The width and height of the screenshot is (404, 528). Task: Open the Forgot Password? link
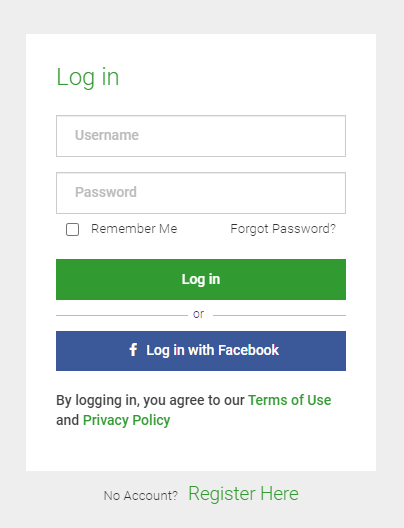tap(283, 229)
